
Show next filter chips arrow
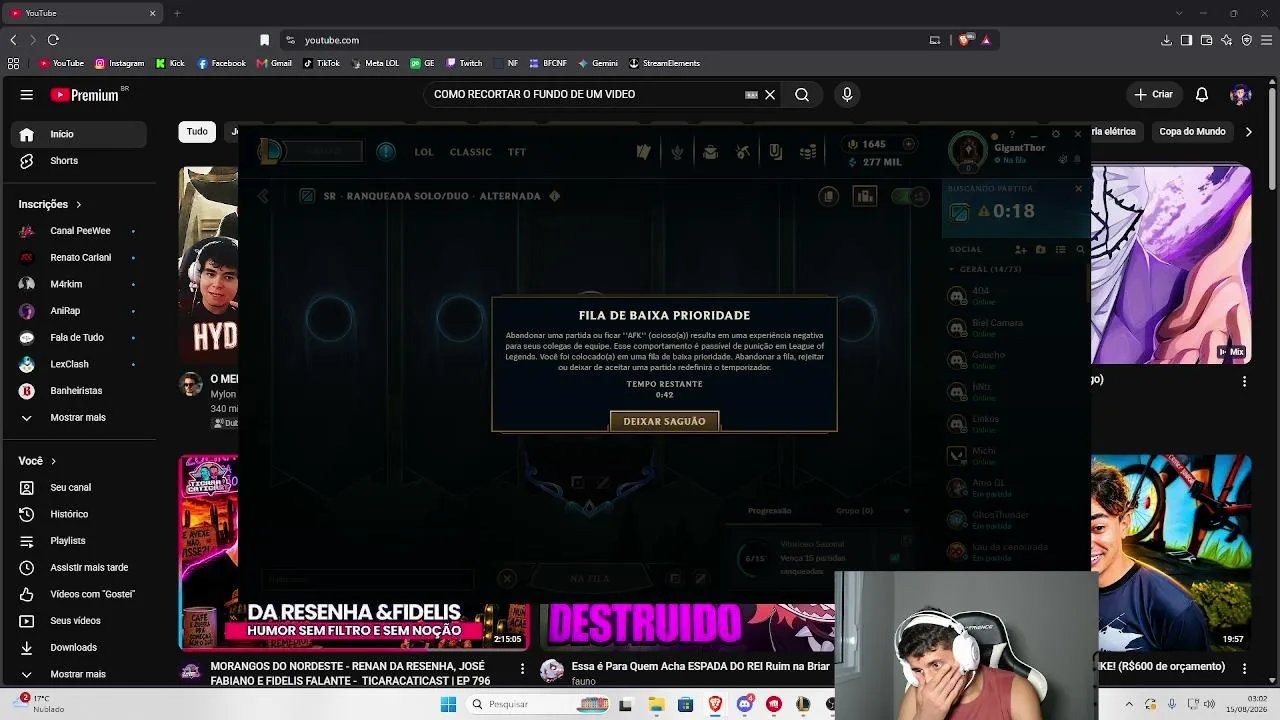[1248, 131]
